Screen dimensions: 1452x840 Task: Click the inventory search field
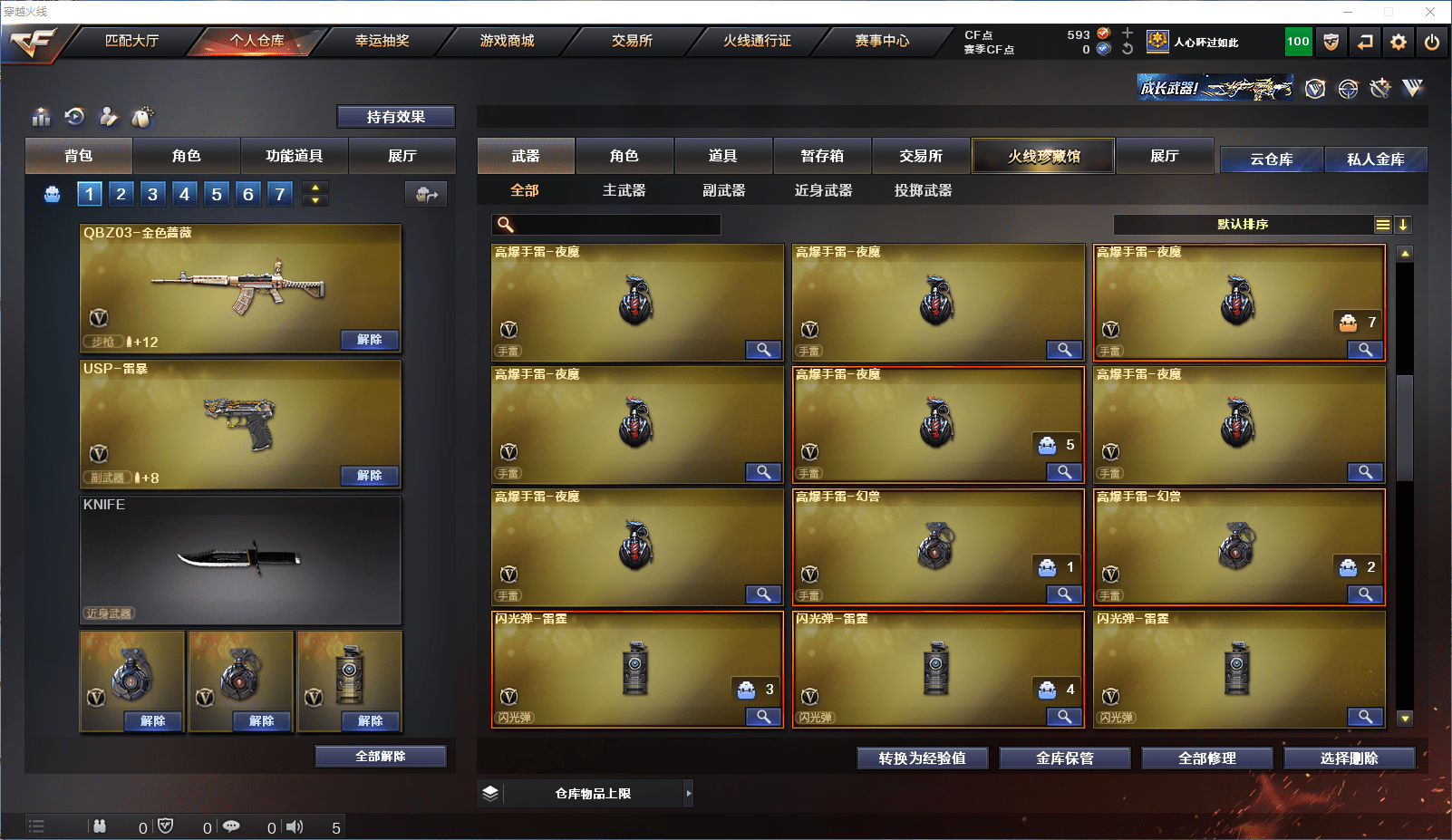point(606,225)
